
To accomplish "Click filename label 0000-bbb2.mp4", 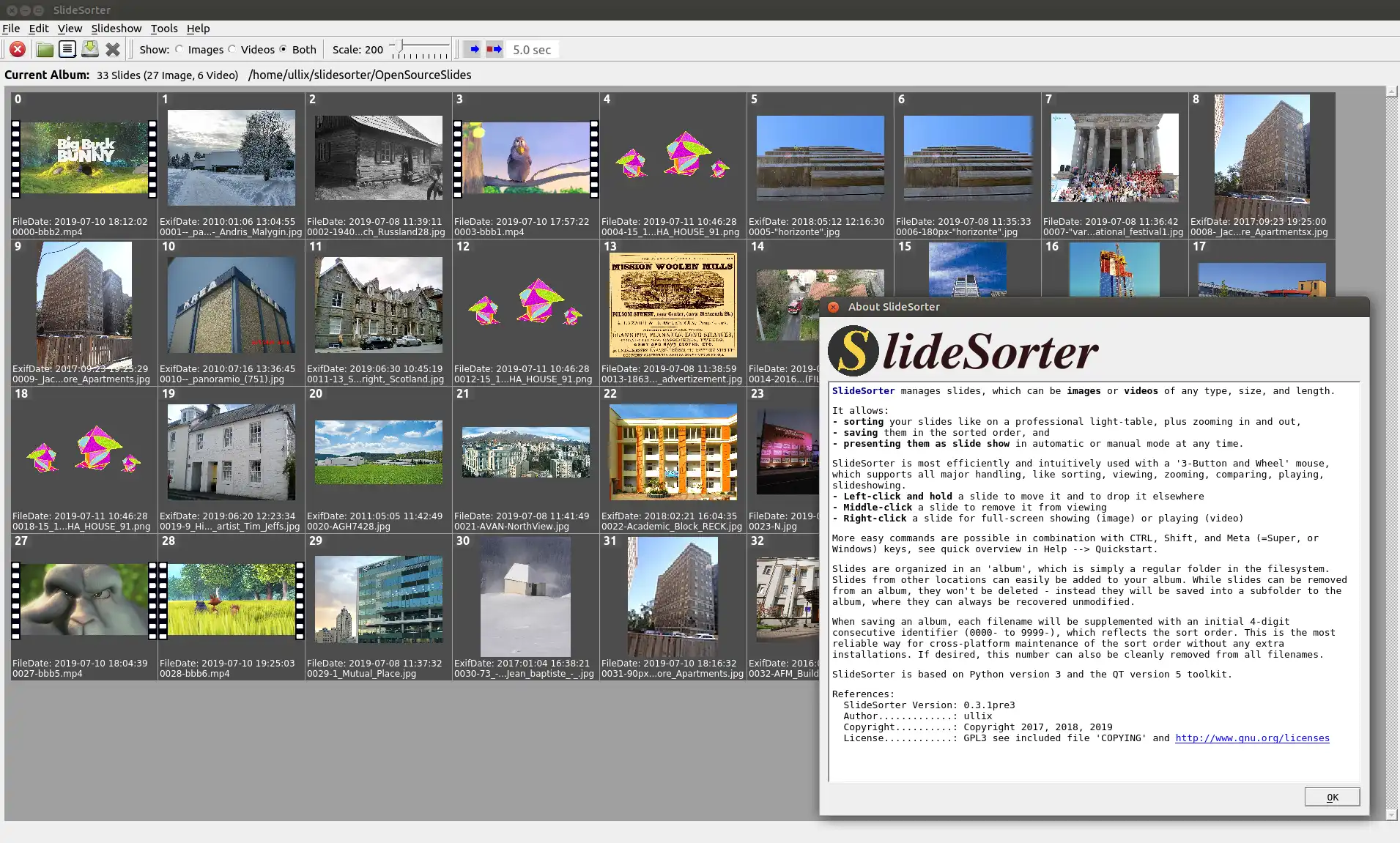I will pyautogui.click(x=48, y=232).
